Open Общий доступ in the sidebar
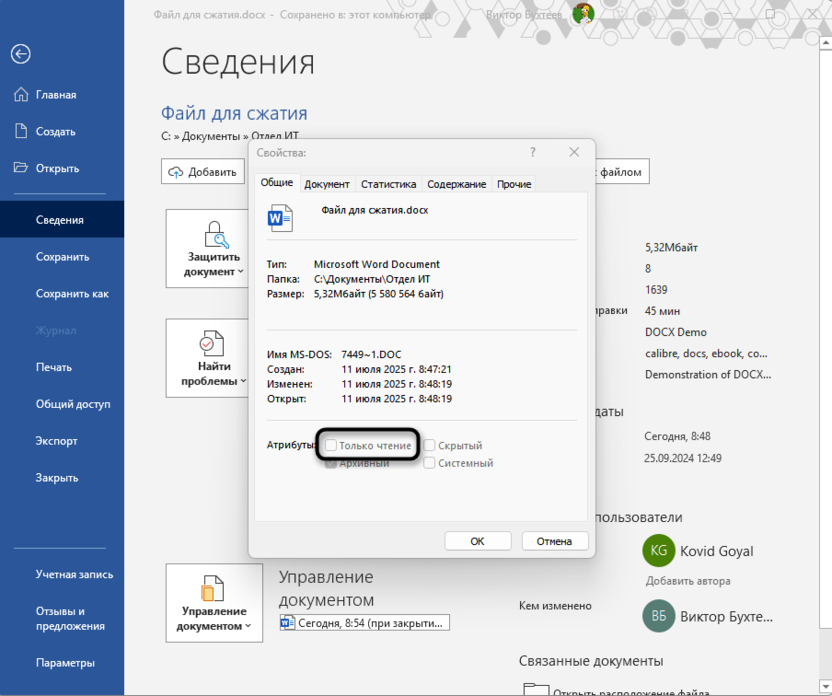Screen dimensions: 832x696 pos(62,404)
